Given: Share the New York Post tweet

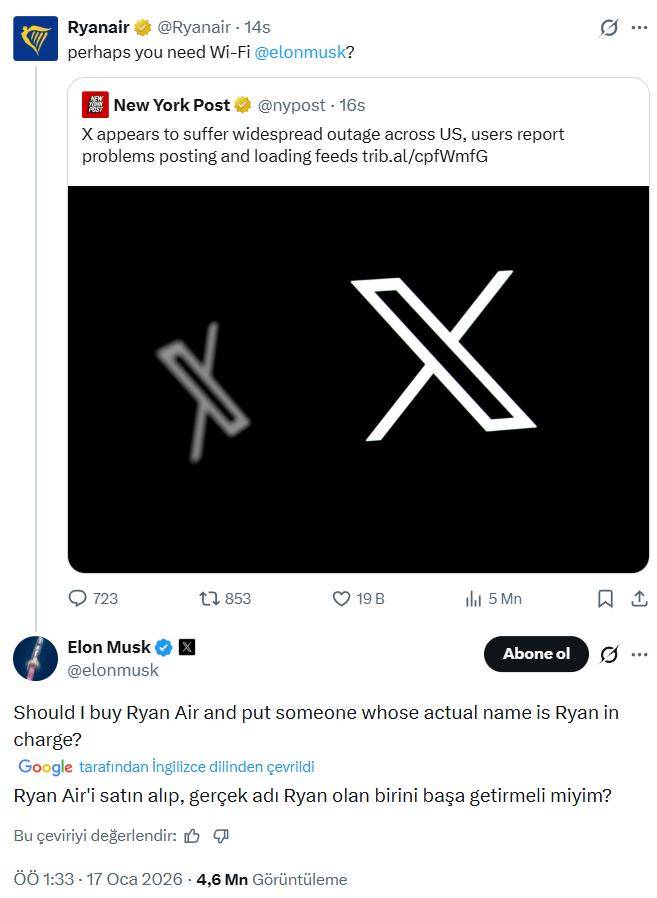Looking at the screenshot, I should point(639,598).
